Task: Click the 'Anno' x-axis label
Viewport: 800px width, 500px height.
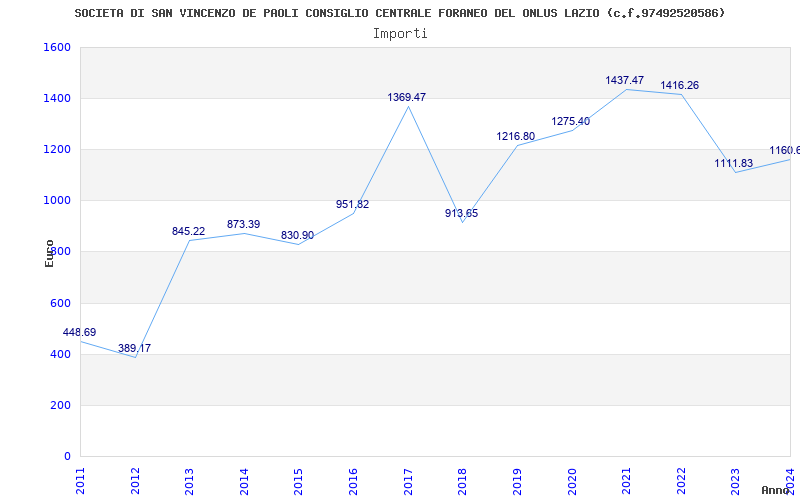Action: pyautogui.click(x=775, y=490)
